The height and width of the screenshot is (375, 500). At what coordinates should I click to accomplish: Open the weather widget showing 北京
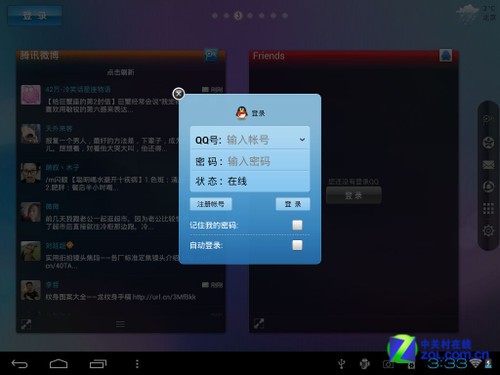[x=476, y=13]
